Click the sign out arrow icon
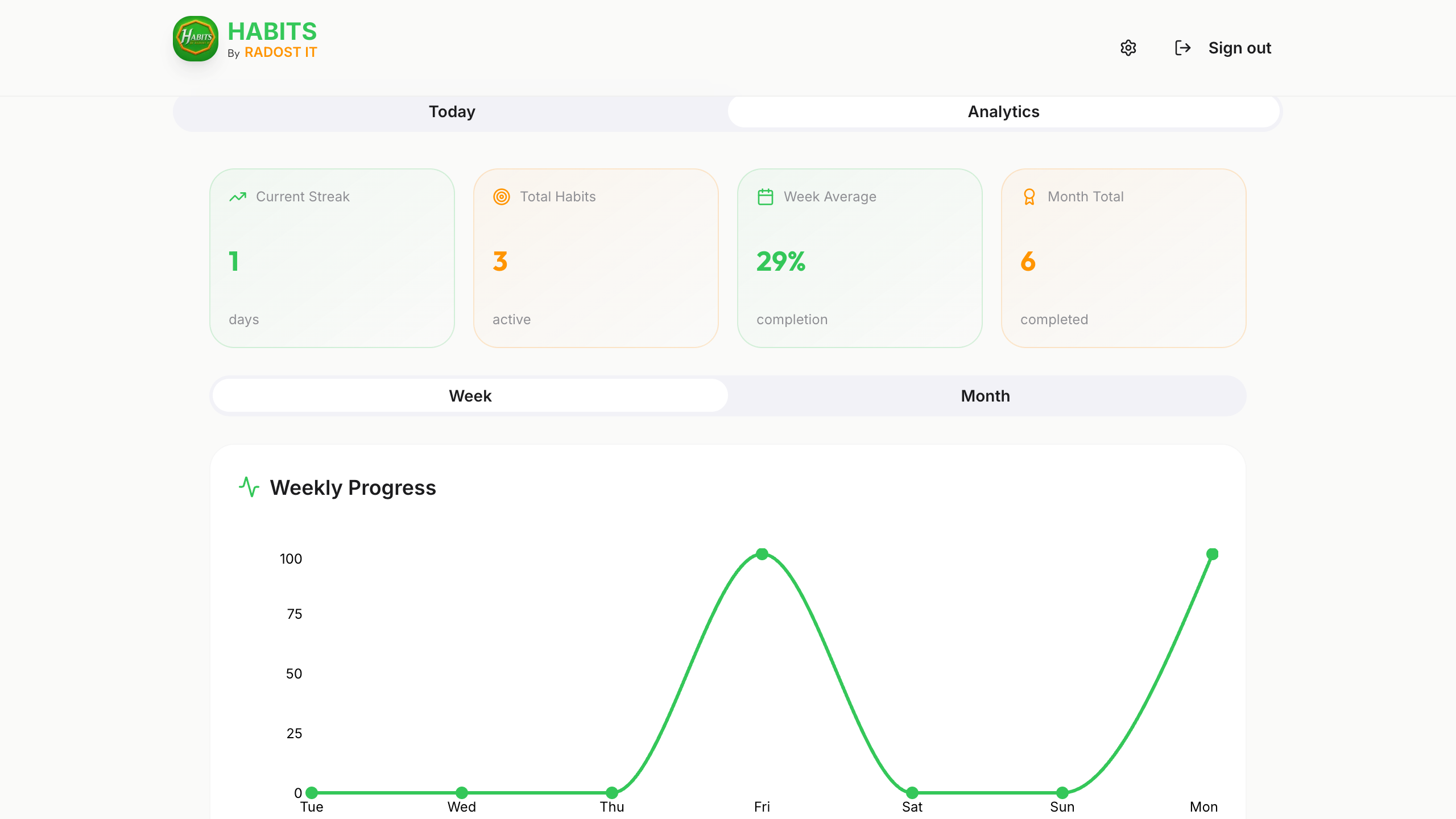The height and width of the screenshot is (819, 1456). click(x=1183, y=48)
